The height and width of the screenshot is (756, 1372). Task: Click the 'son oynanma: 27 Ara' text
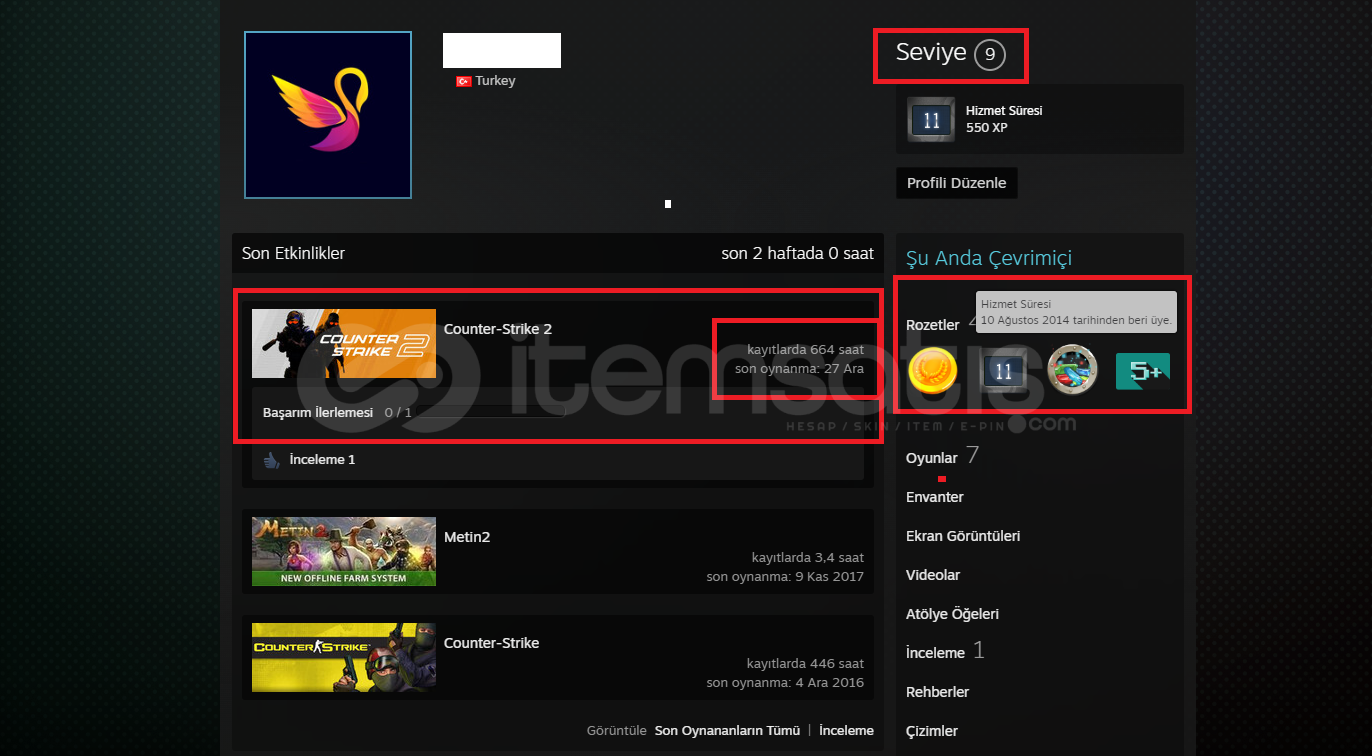pyautogui.click(x=799, y=369)
